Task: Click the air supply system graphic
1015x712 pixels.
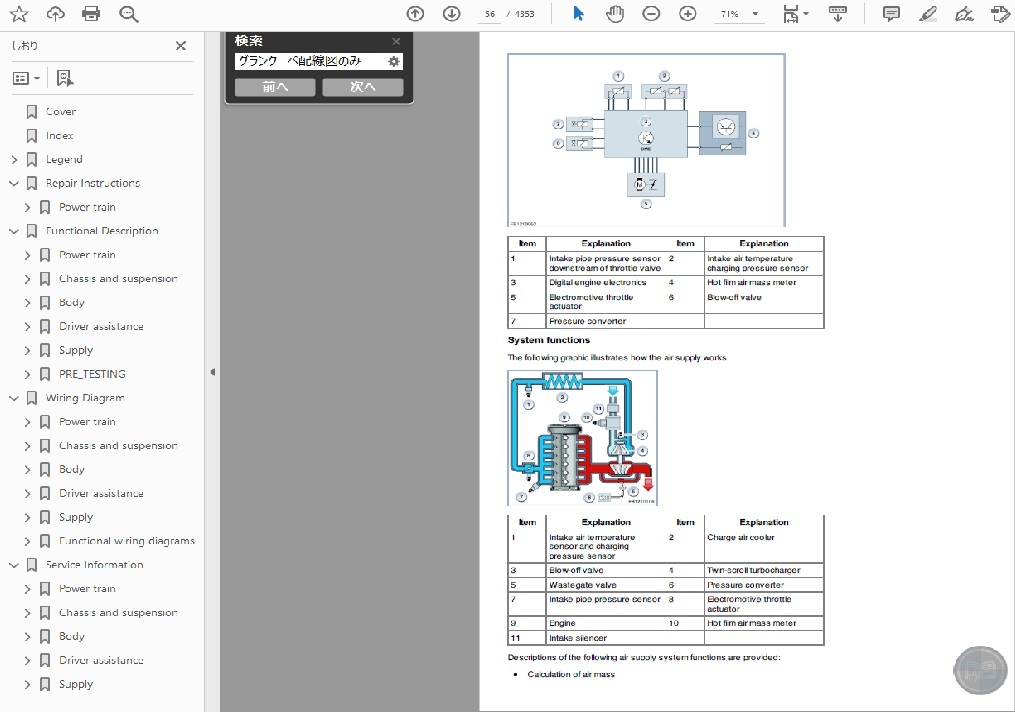Action: coord(583,438)
